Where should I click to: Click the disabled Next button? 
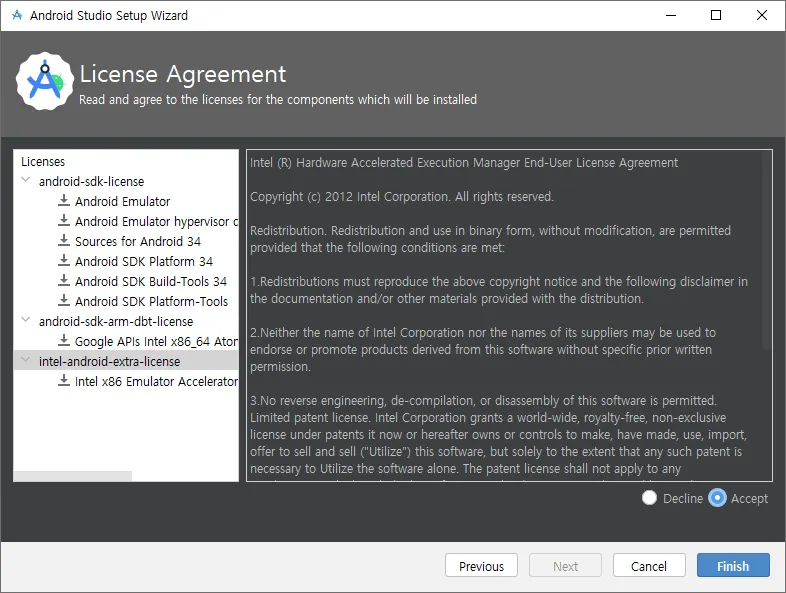[x=565, y=565]
